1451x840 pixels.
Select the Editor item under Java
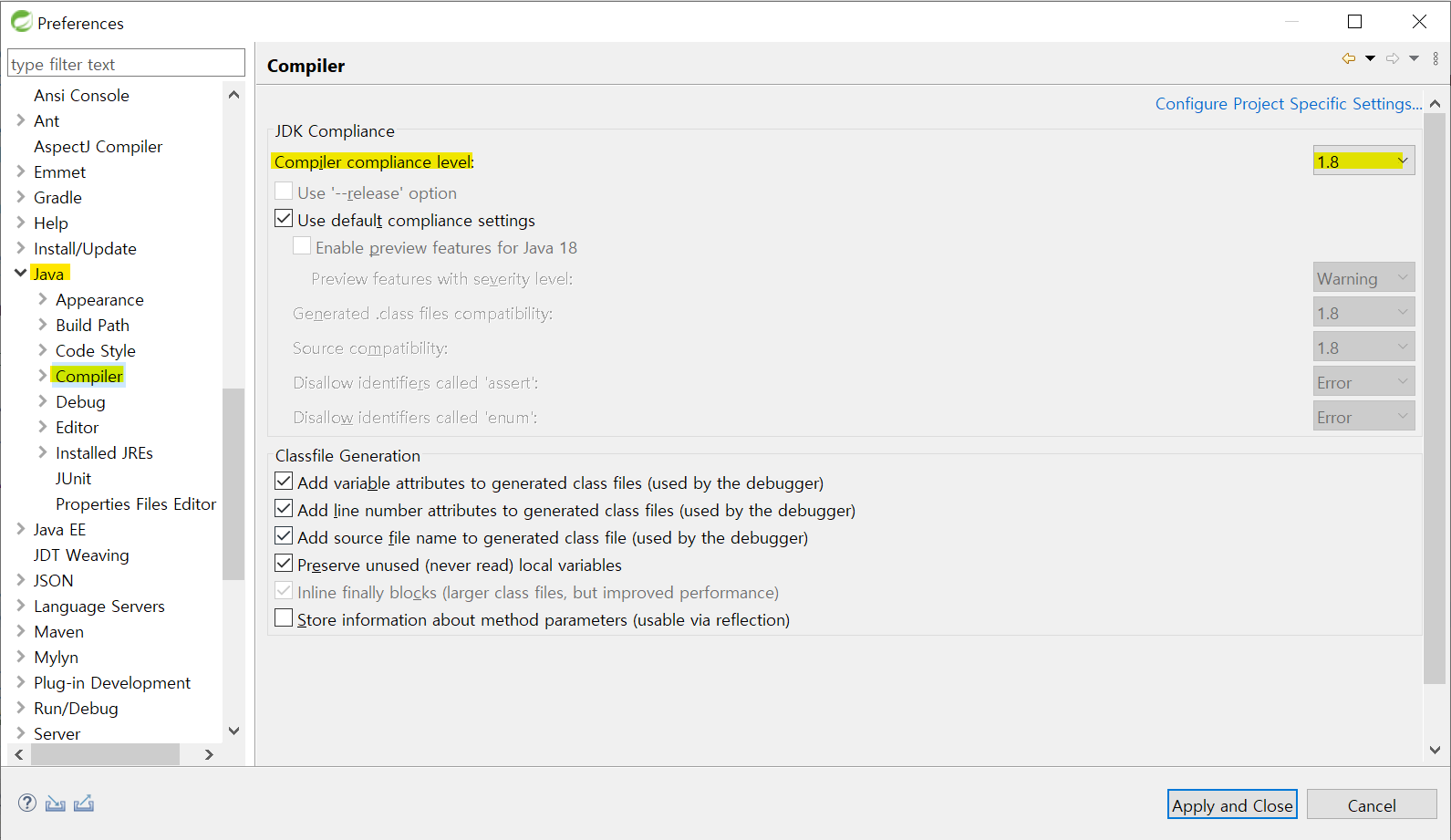pyautogui.click(x=77, y=427)
